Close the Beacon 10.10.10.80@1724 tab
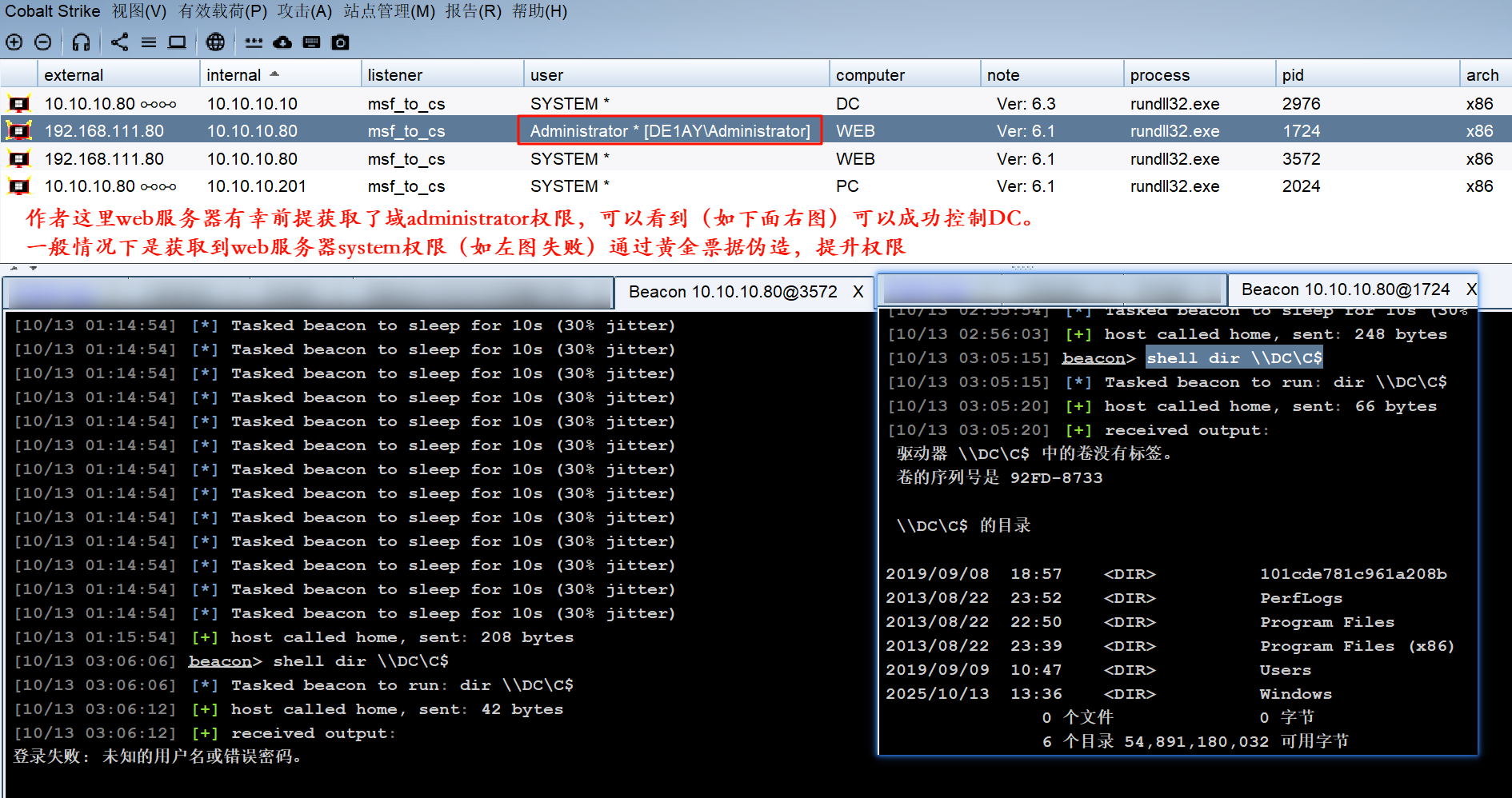 pyautogui.click(x=1471, y=289)
